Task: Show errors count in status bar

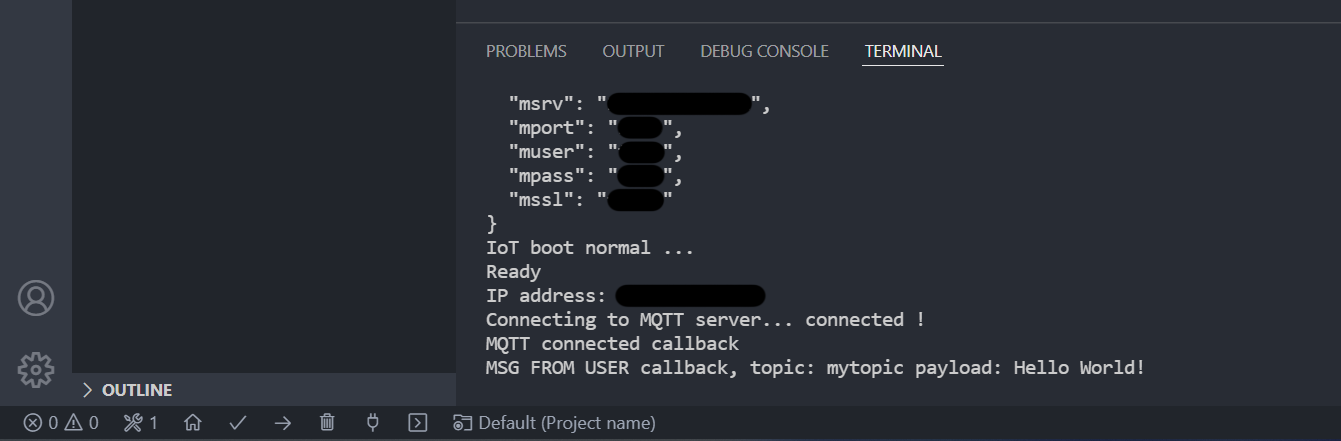Action: coord(41,423)
